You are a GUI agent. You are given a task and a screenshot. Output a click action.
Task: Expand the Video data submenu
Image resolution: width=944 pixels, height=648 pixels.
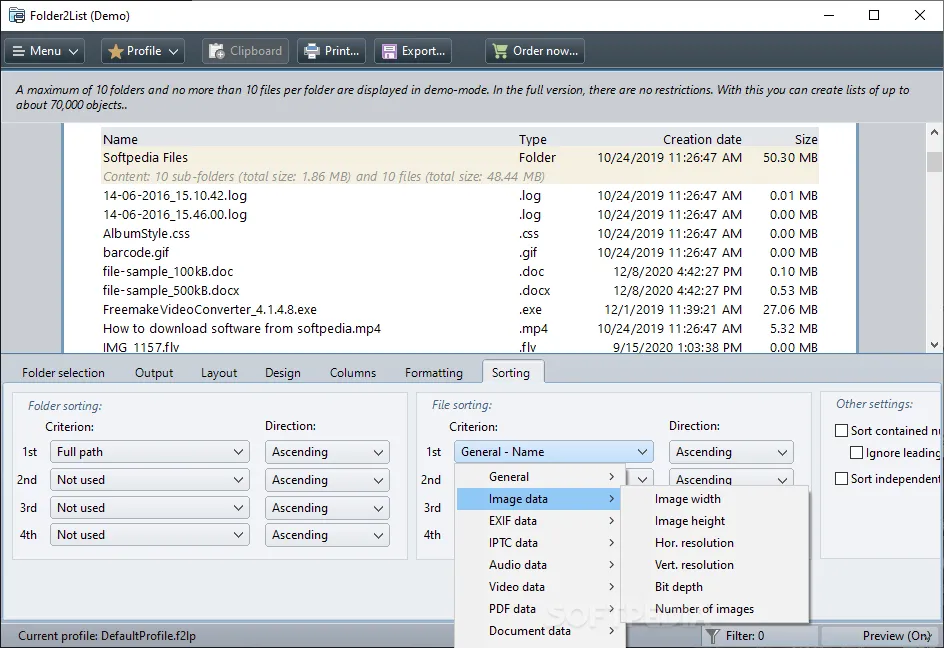541,587
